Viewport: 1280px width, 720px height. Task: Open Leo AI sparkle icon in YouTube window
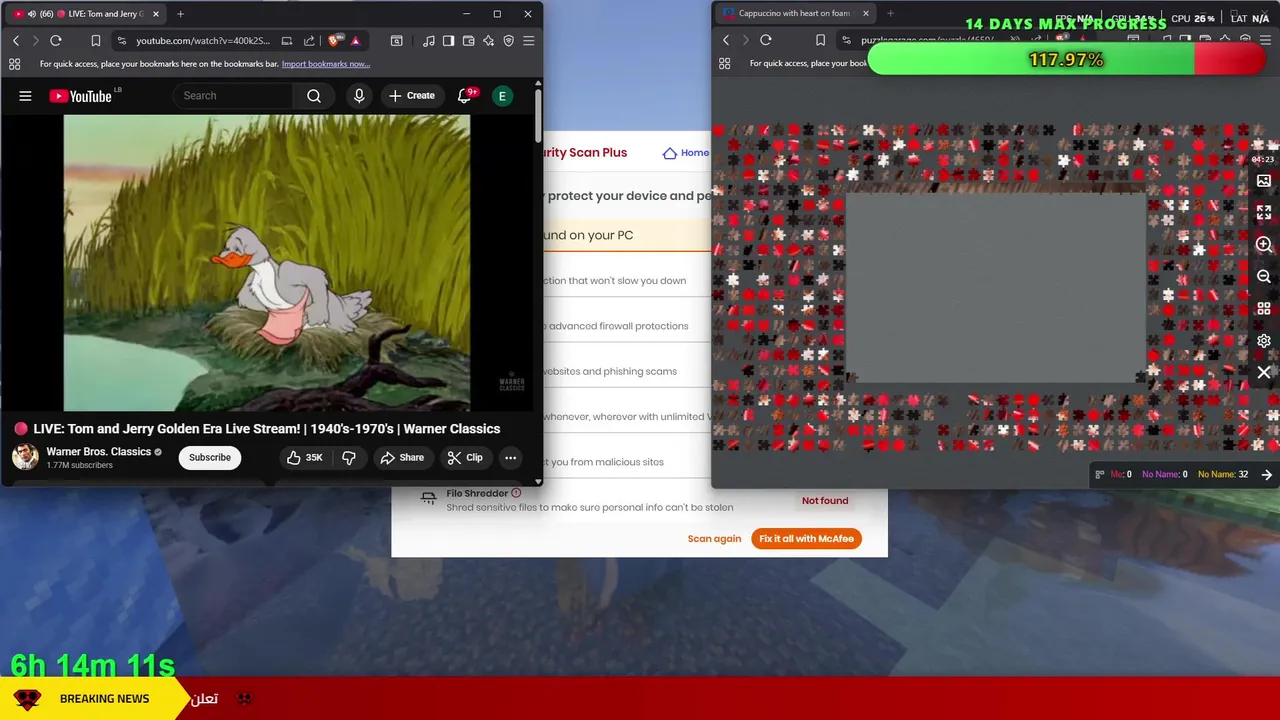(x=488, y=41)
